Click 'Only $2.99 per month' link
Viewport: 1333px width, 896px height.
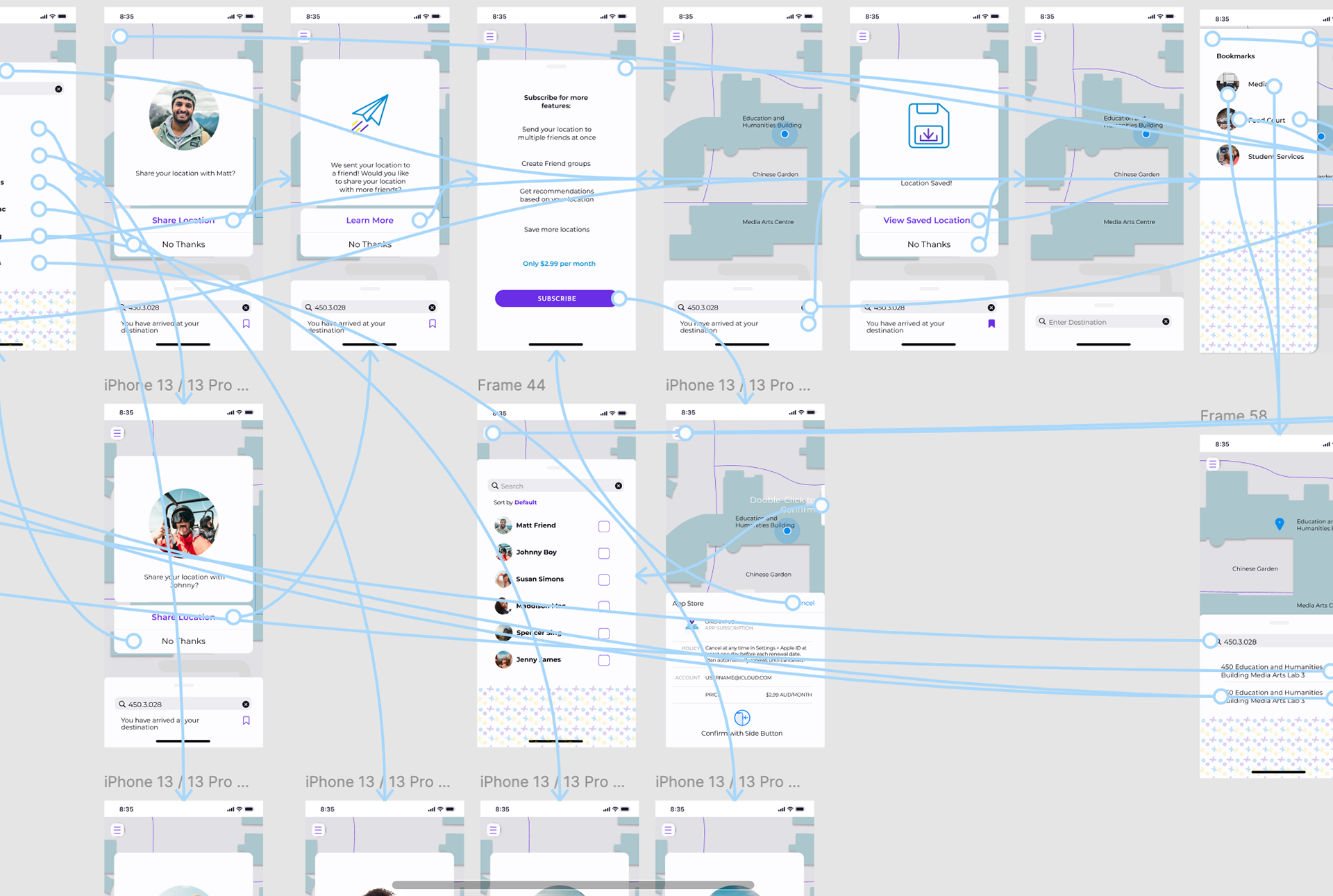559,264
